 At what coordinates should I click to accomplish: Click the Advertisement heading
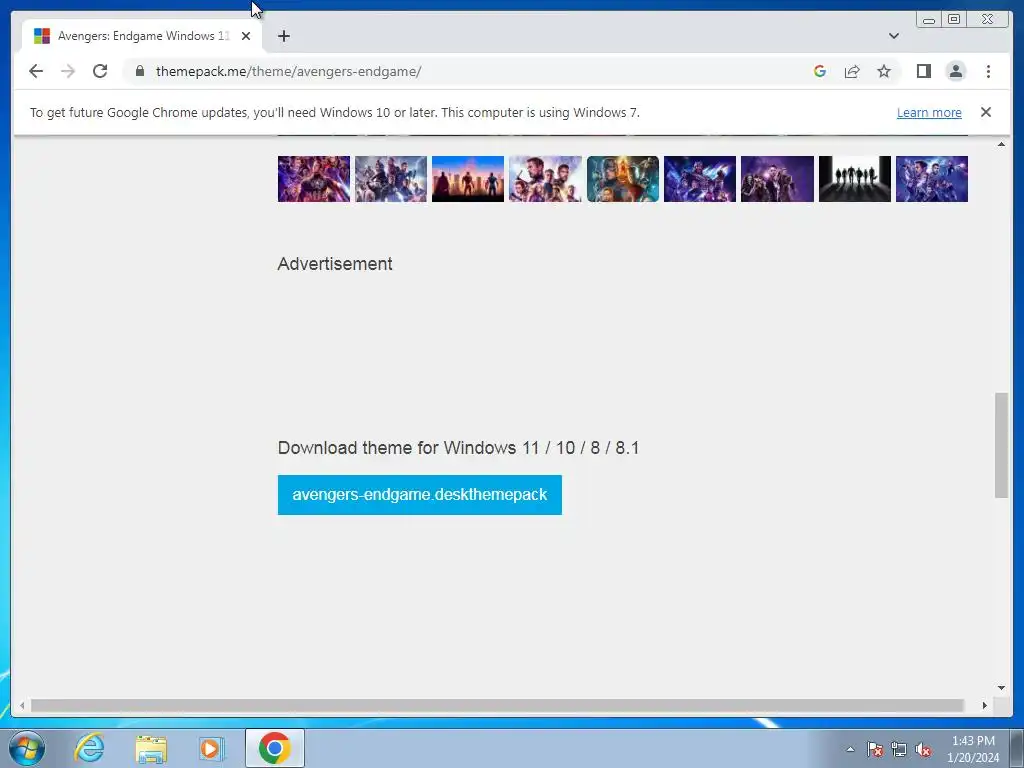pyautogui.click(x=335, y=264)
